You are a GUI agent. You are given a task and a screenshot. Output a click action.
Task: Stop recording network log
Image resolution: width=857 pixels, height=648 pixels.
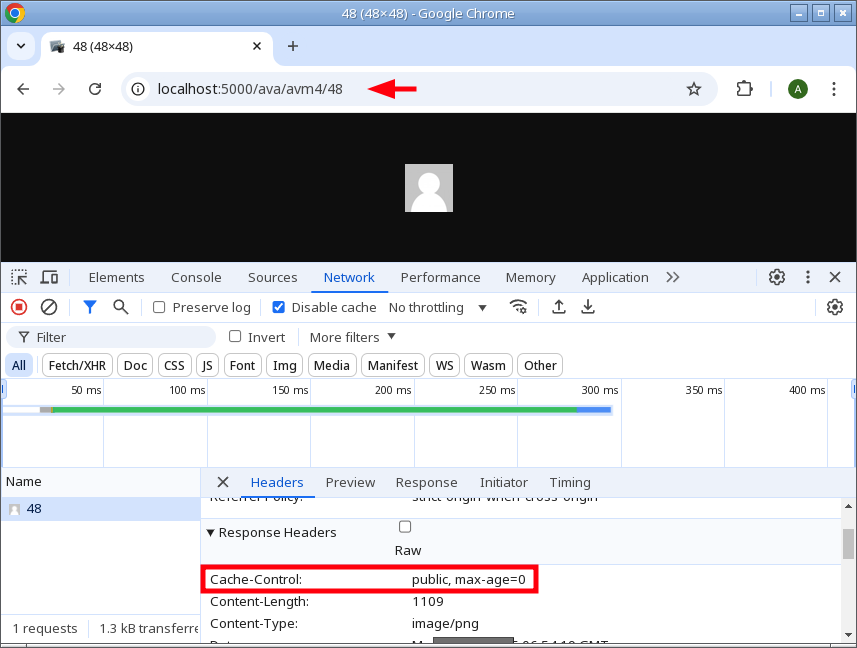pos(19,308)
